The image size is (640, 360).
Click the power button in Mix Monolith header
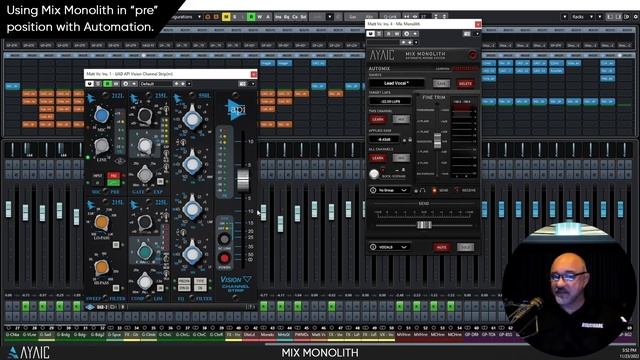(x=472, y=55)
